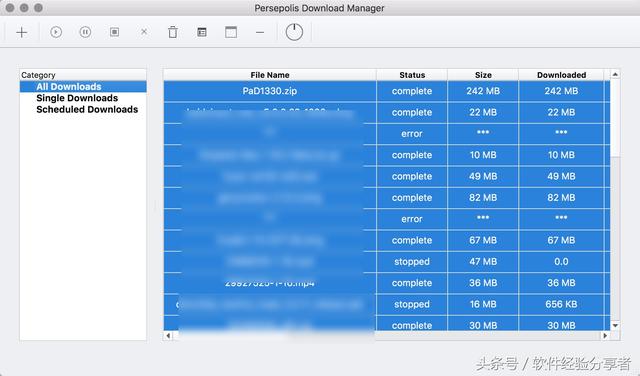This screenshot has width=640, height=376.
Task: Click stopped status in 16 MB row
Action: coord(412,304)
